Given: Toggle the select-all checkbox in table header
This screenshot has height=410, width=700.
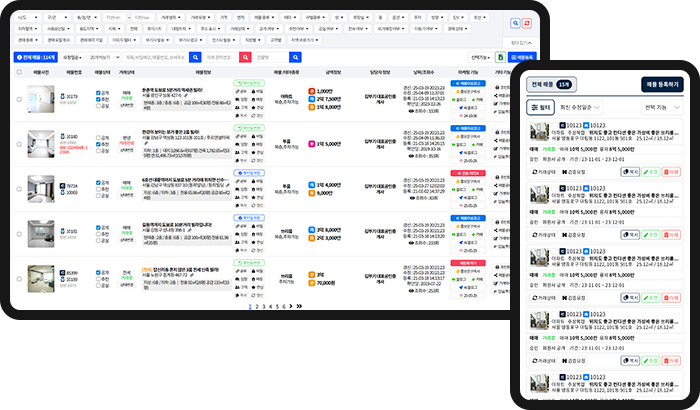Looking at the screenshot, I should pos(19,72).
